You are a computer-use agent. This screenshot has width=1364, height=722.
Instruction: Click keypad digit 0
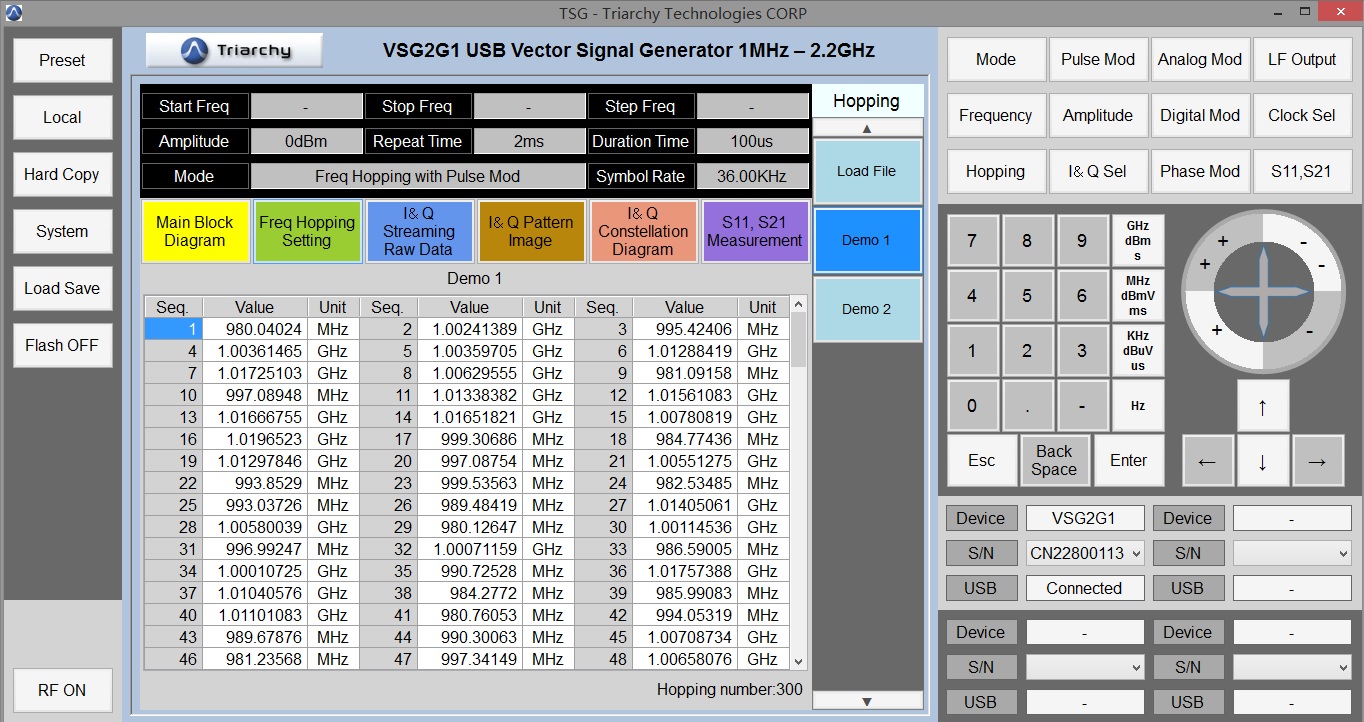coord(972,406)
